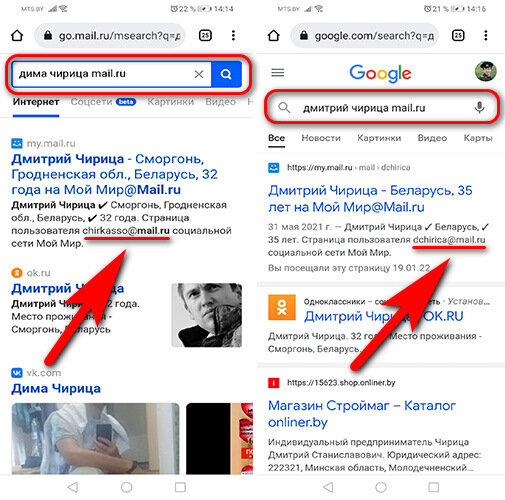Open three-dot menu in left browser

coord(233,35)
